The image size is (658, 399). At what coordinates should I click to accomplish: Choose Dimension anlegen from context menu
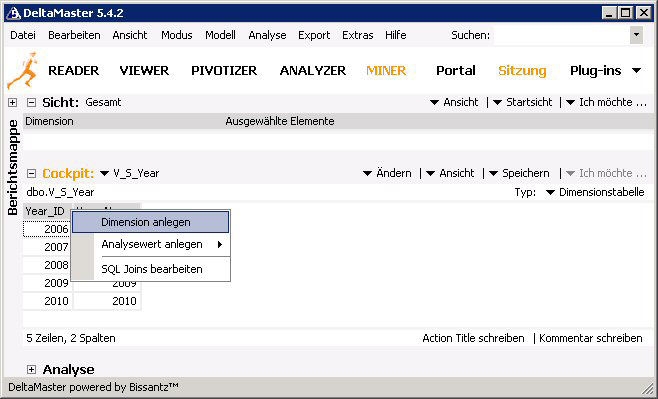coord(151,222)
